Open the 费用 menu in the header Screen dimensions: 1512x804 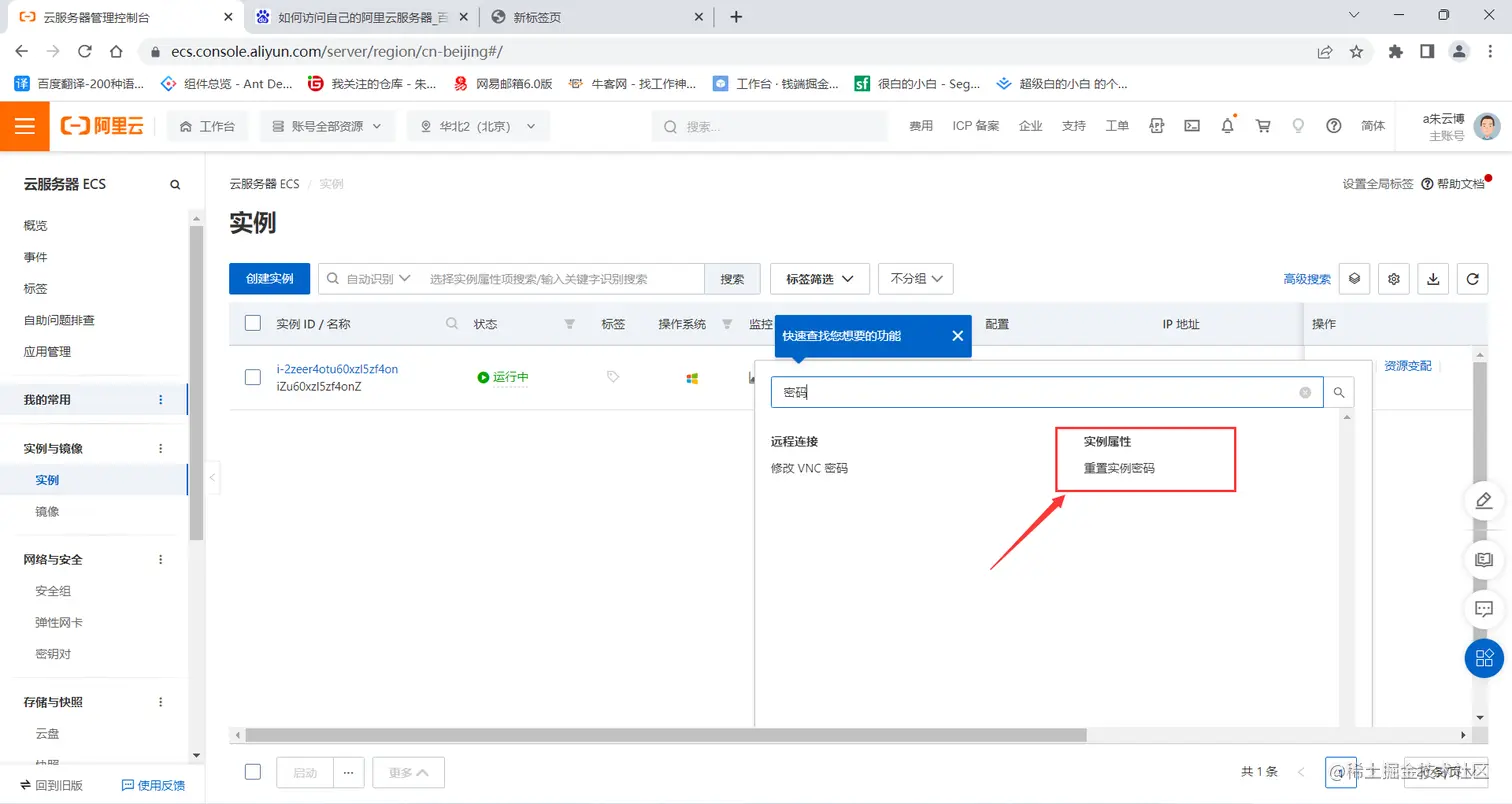tap(920, 126)
